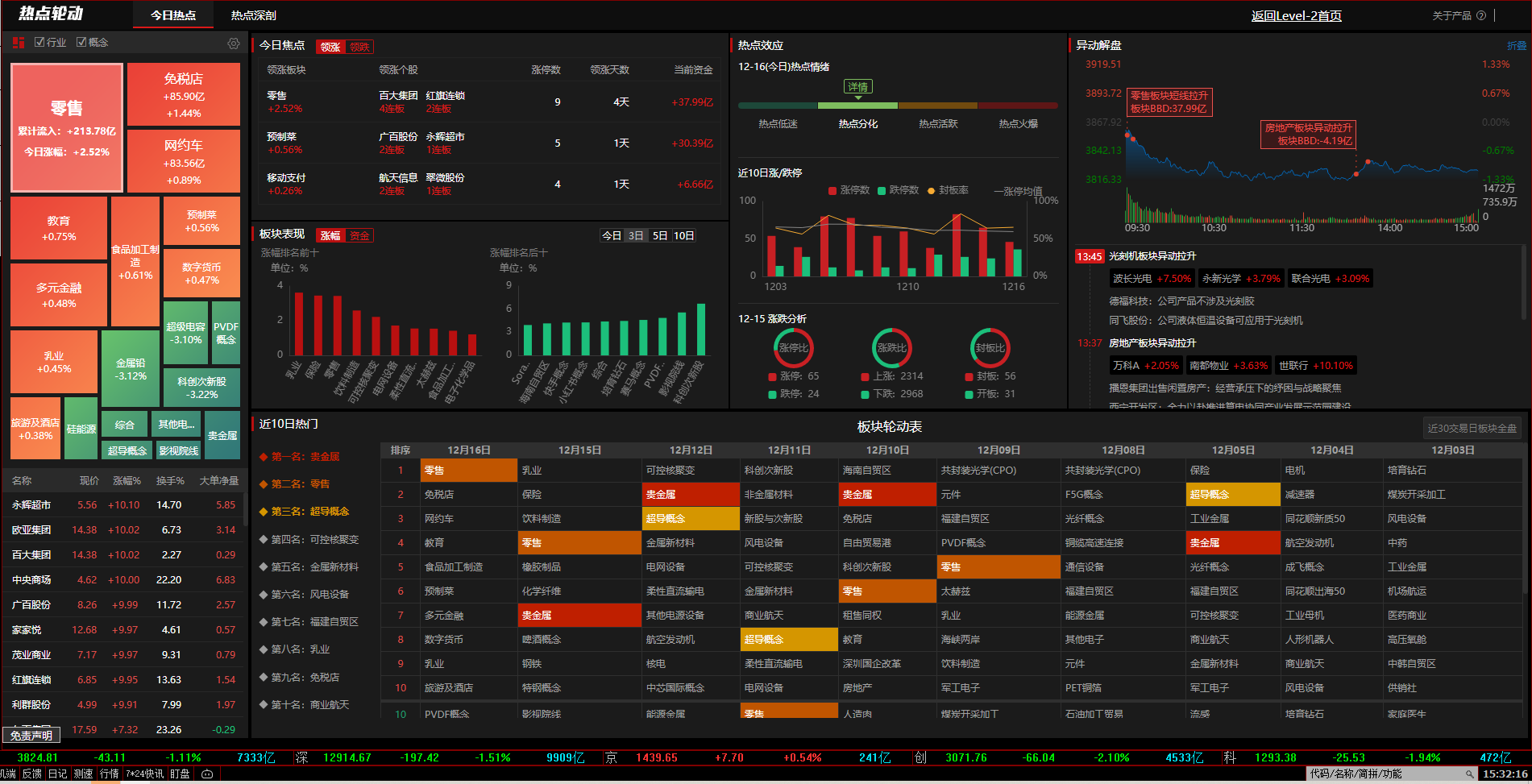Click the heatmap layout icon beside 行业
This screenshot has width=1532, height=784.
coord(19,43)
